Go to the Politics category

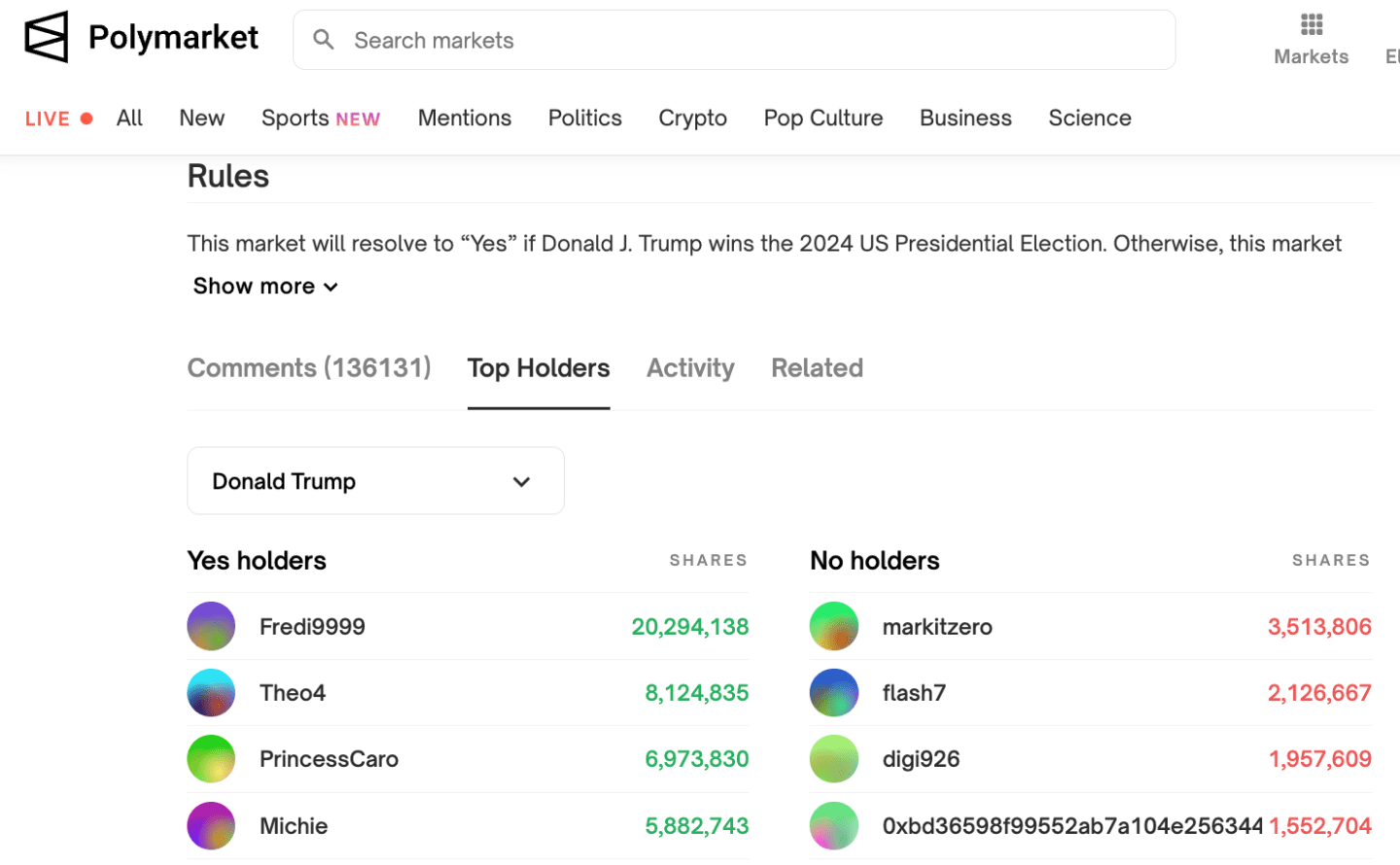584,119
